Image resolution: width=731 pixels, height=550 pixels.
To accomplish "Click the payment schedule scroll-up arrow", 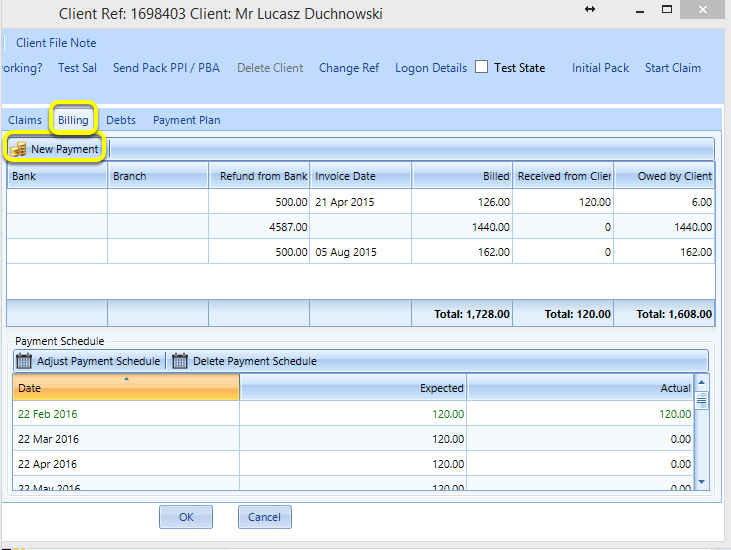I will pyautogui.click(x=702, y=383).
